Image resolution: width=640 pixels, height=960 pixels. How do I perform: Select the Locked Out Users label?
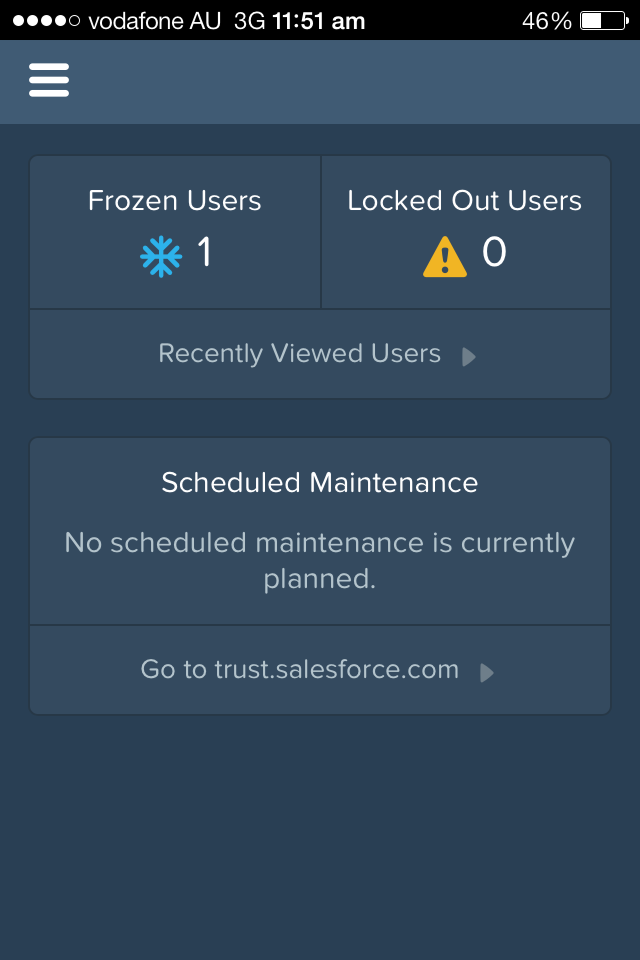coord(465,201)
